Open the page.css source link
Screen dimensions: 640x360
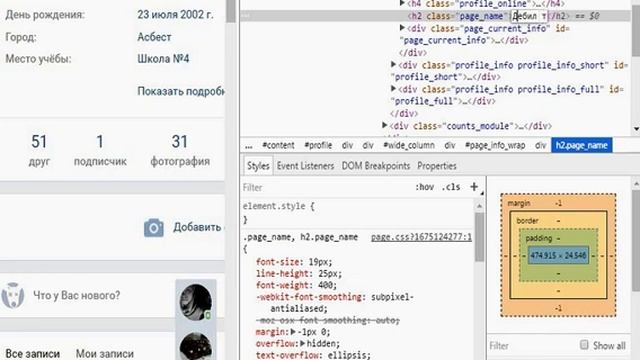[x=421, y=237]
